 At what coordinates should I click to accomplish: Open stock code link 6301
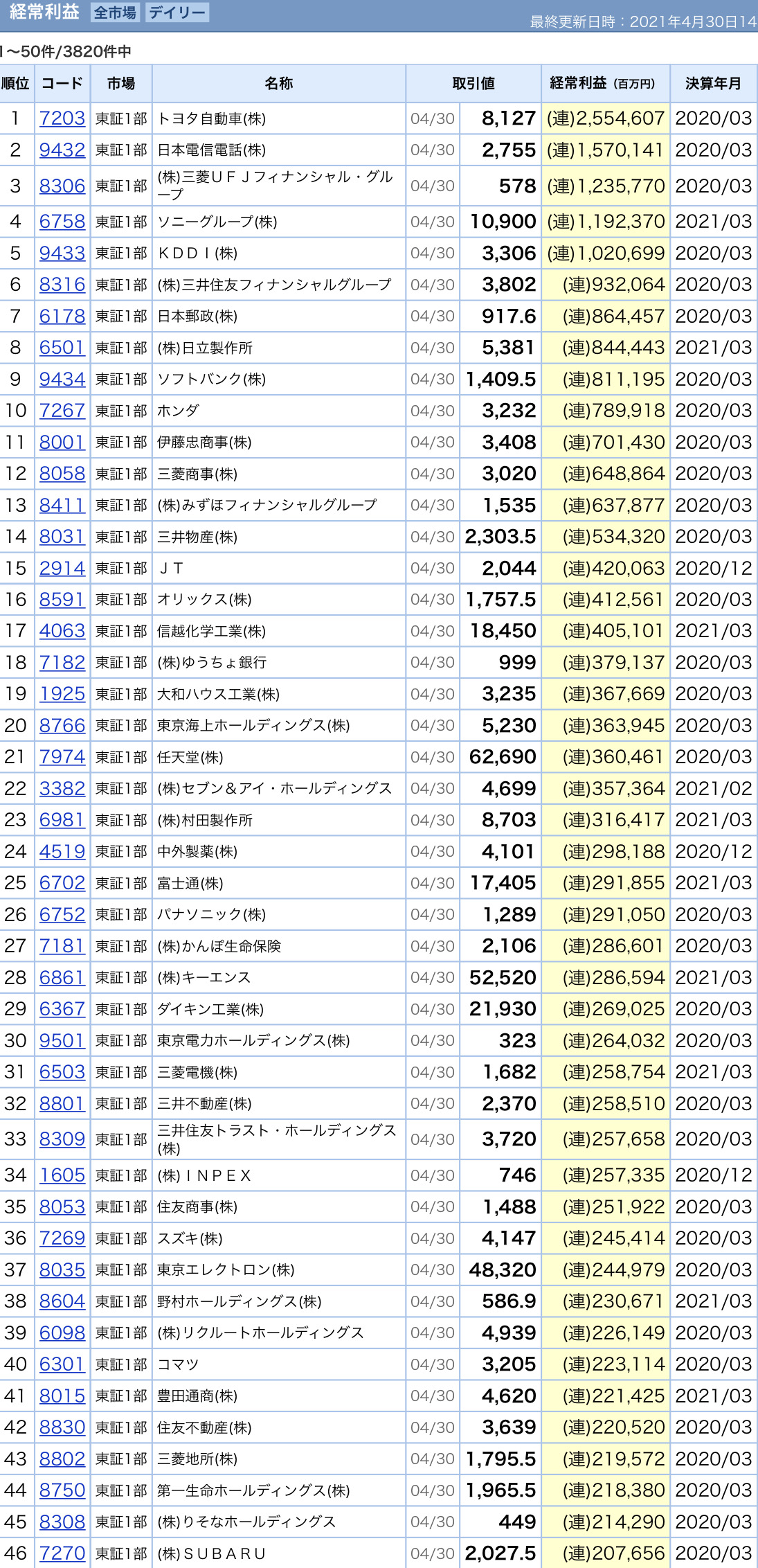click(x=62, y=1364)
